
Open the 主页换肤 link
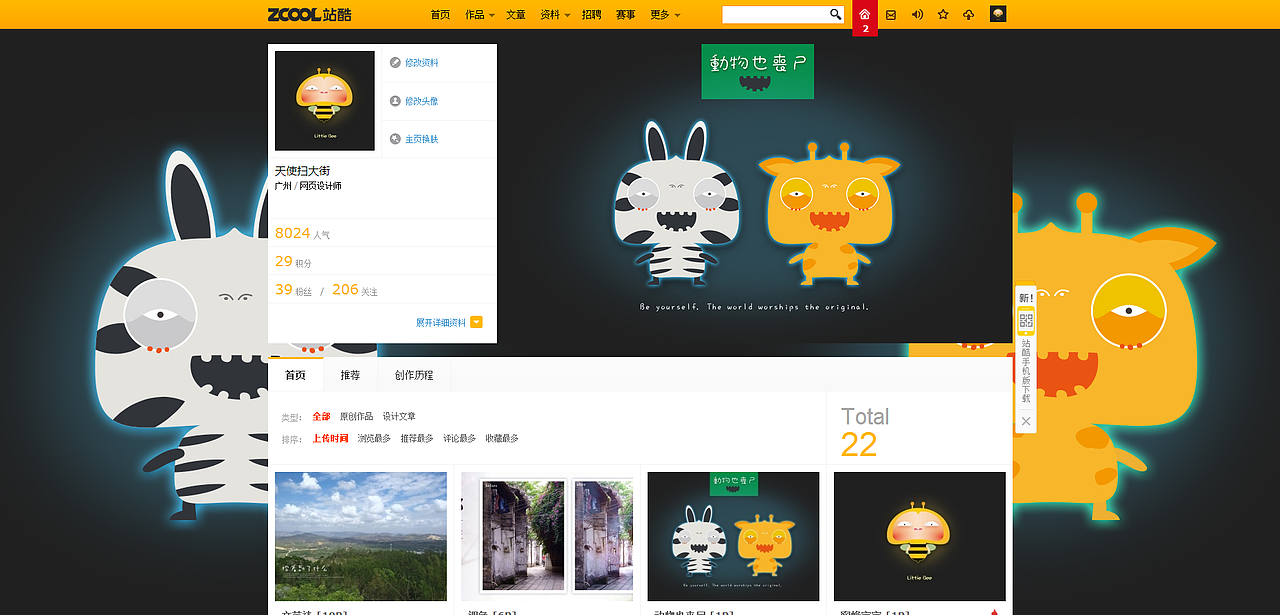coord(421,139)
